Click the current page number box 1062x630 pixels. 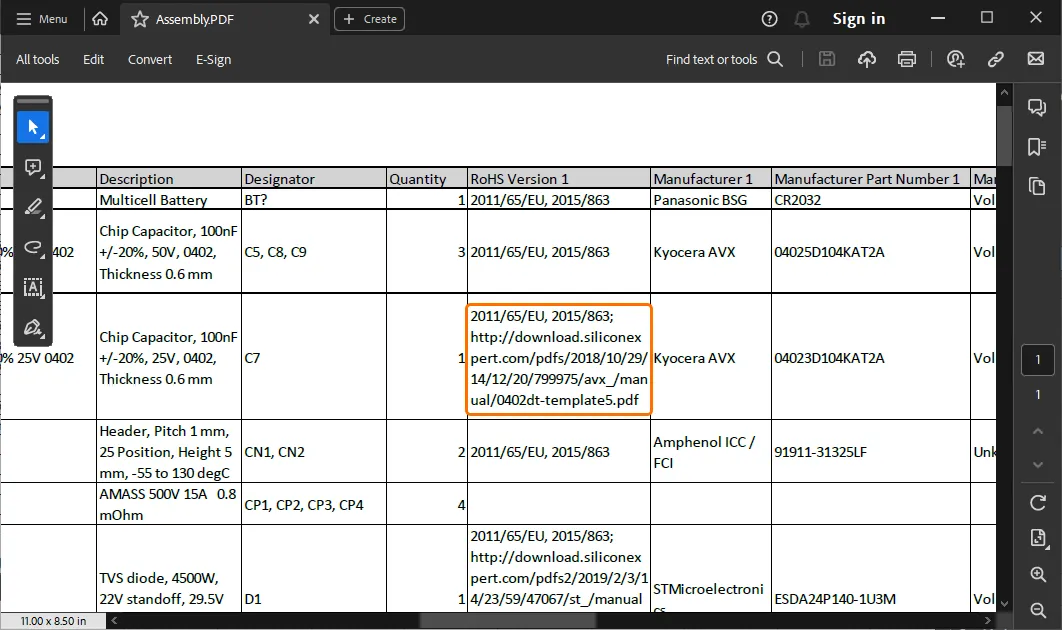tap(1037, 360)
